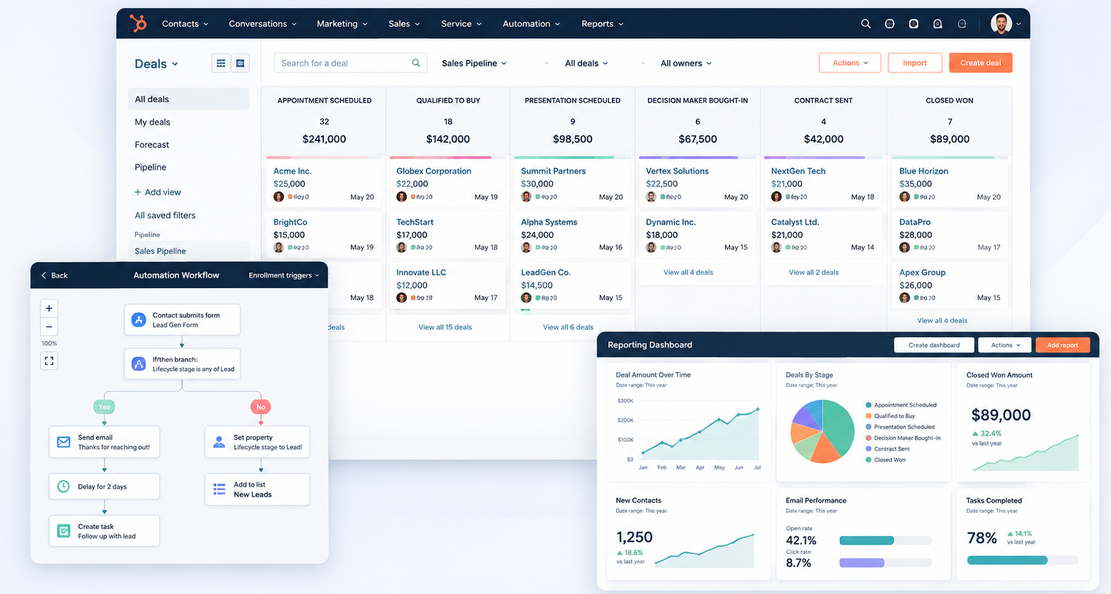The height and width of the screenshot is (594, 1111).
Task: Open the Sales Pipeline dropdown filter
Action: (x=474, y=63)
